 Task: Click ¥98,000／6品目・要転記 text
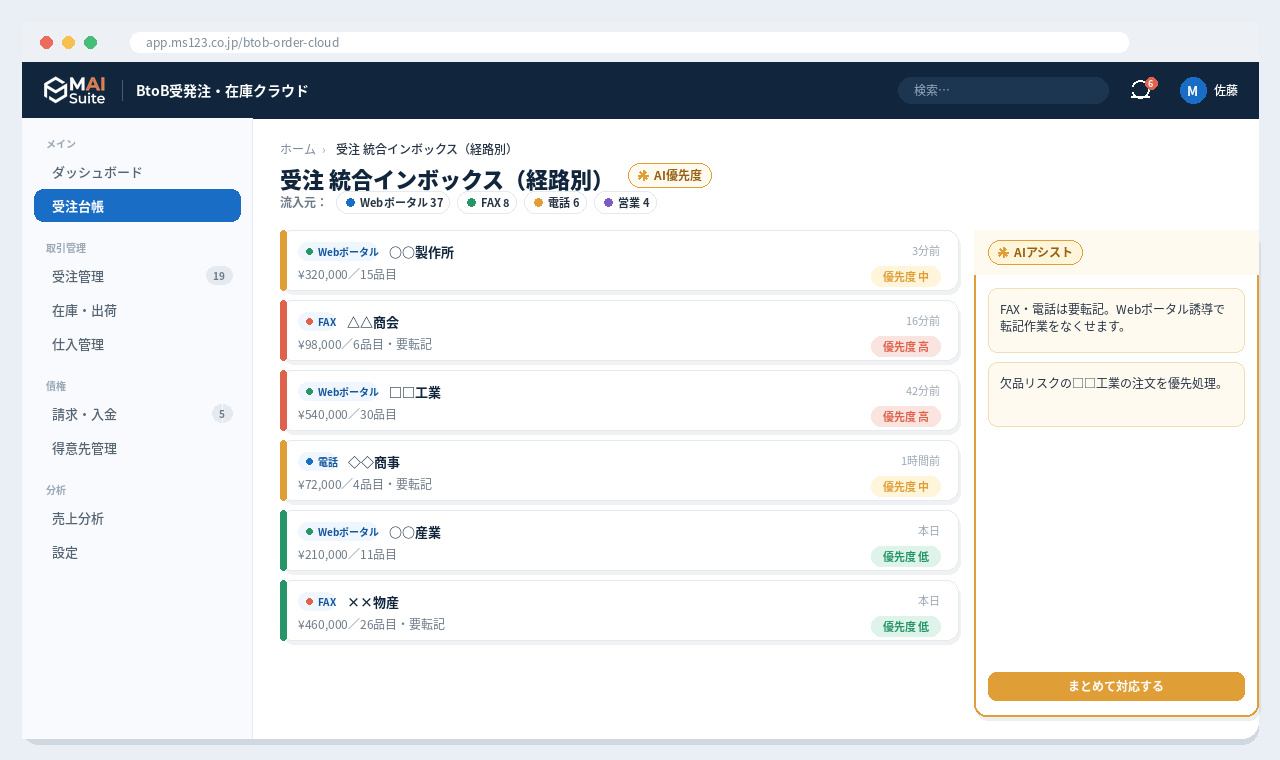364,344
